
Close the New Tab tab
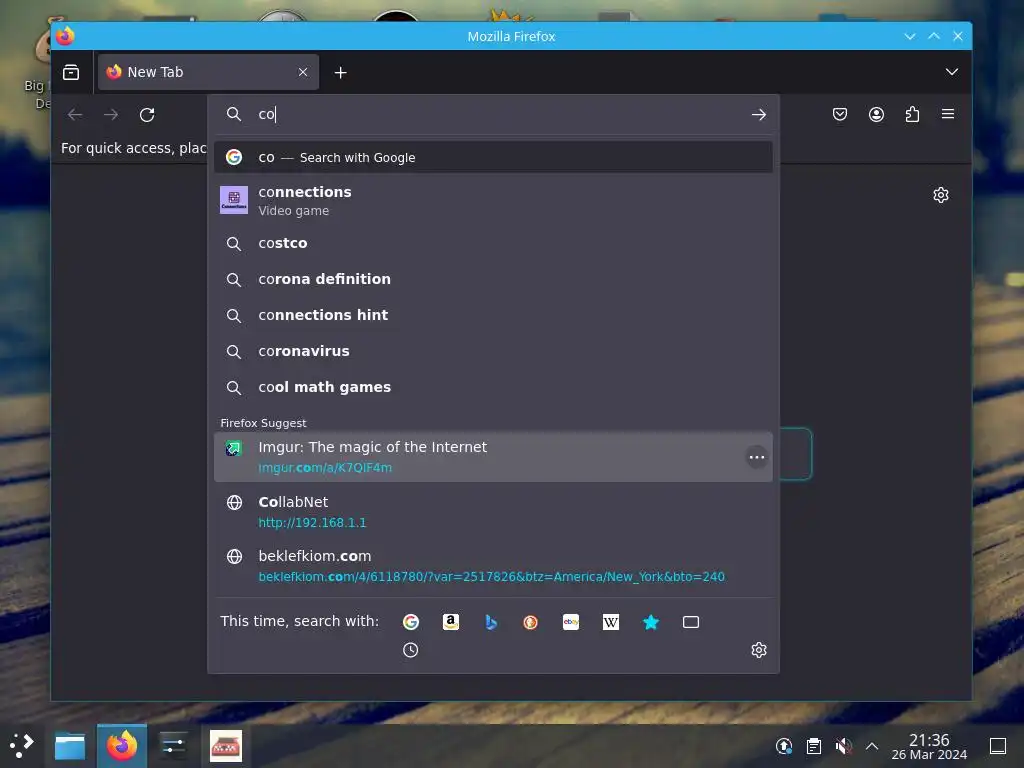point(303,72)
